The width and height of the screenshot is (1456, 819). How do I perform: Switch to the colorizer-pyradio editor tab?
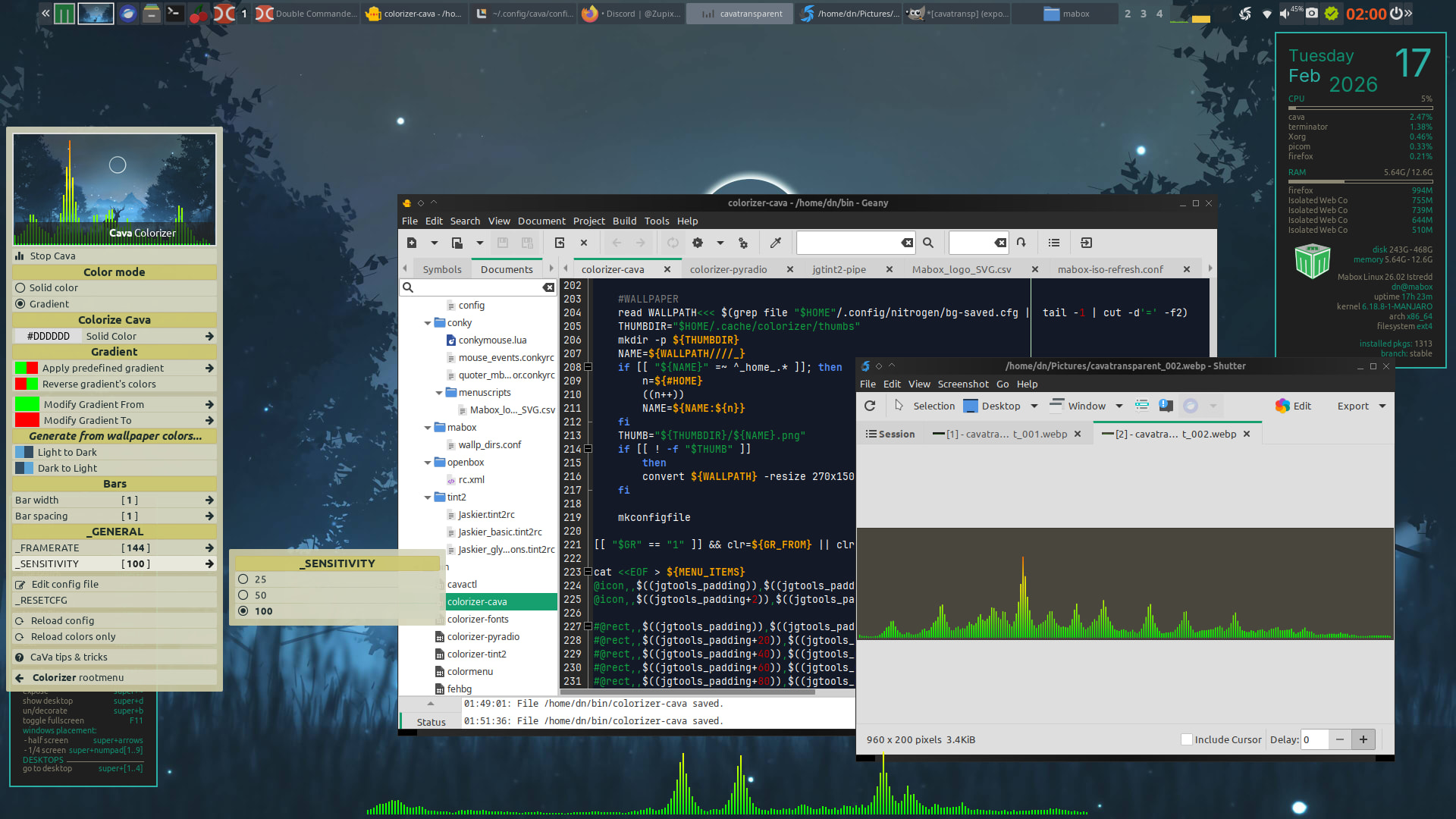coord(728,269)
